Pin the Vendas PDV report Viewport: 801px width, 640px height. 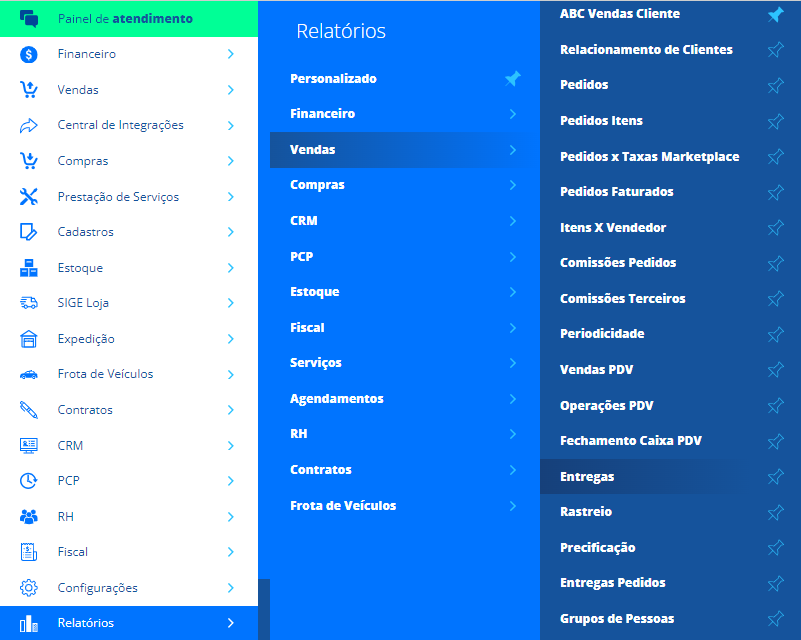[x=775, y=370]
